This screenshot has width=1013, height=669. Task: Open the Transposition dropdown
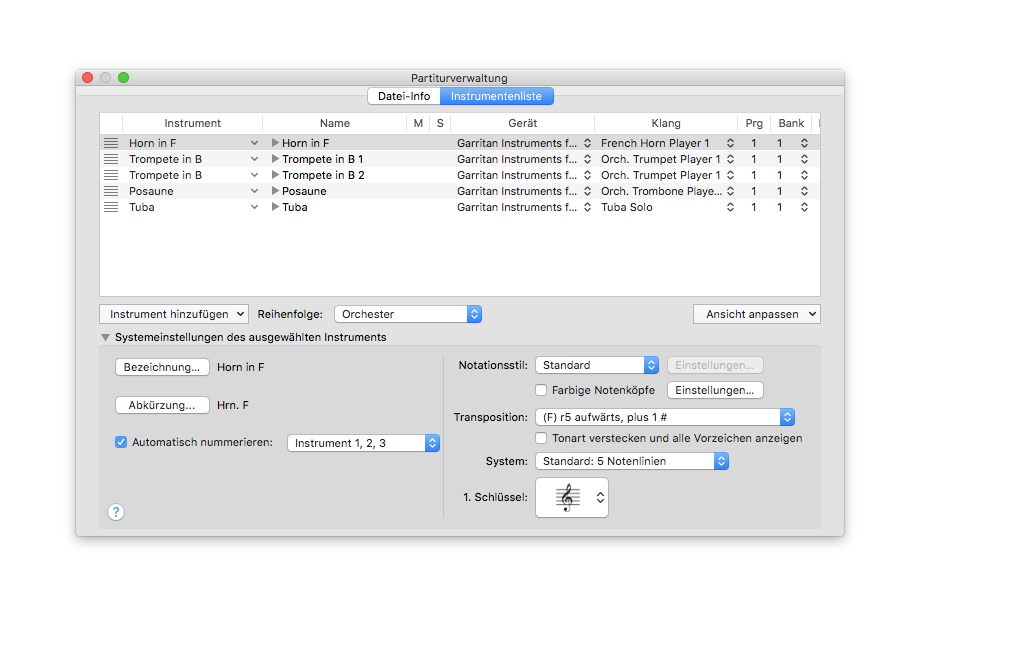click(665, 417)
